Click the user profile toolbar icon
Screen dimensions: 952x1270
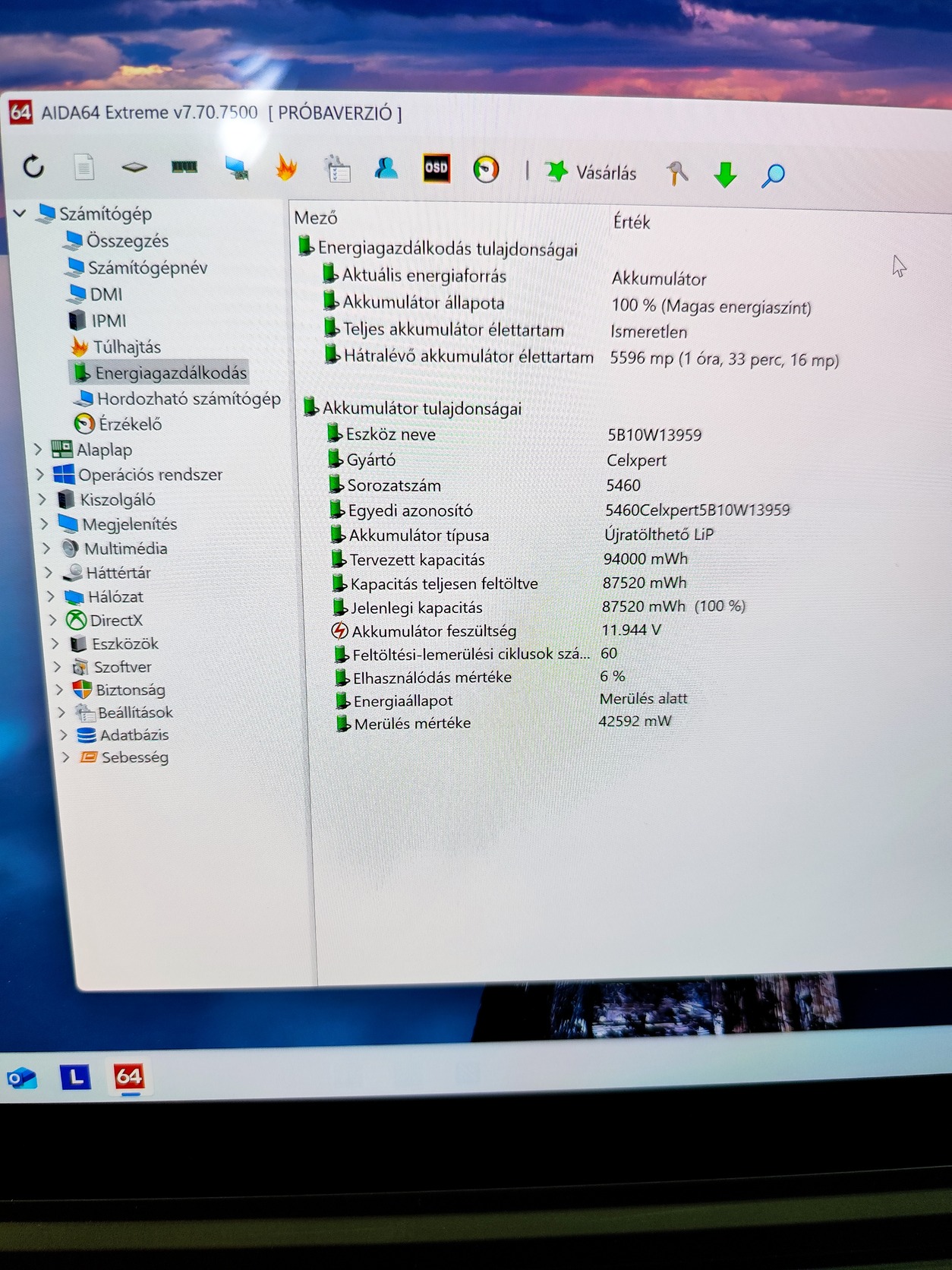click(386, 168)
